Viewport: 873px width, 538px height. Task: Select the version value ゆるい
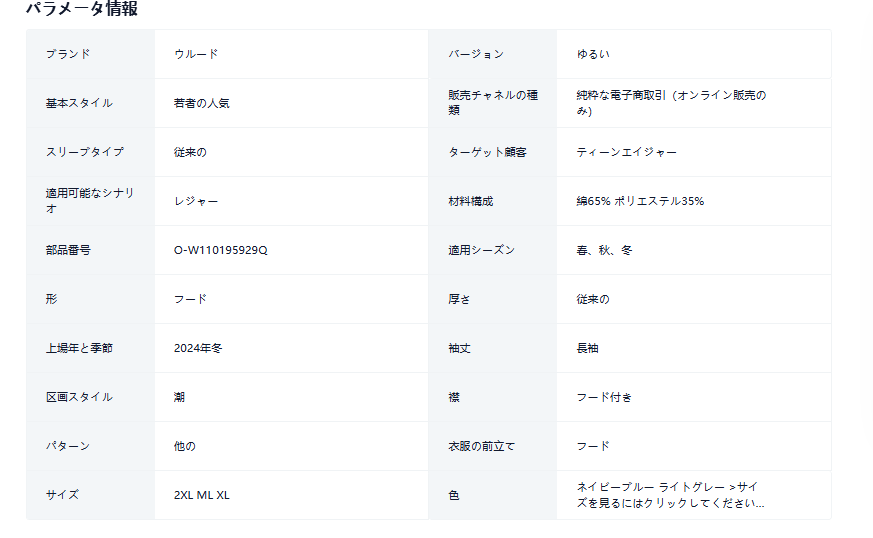click(x=593, y=54)
